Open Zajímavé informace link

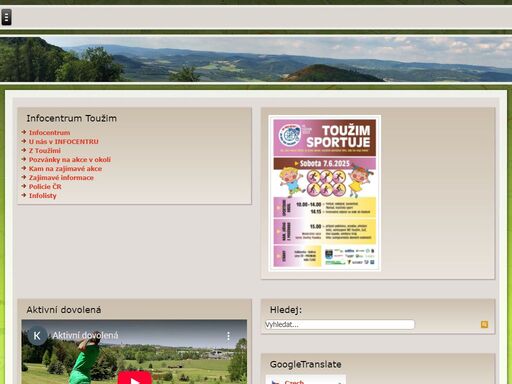pos(61,178)
